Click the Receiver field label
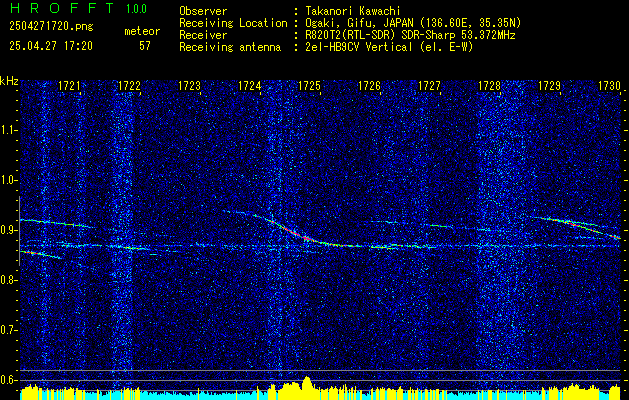The image size is (629, 400). tap(203, 35)
